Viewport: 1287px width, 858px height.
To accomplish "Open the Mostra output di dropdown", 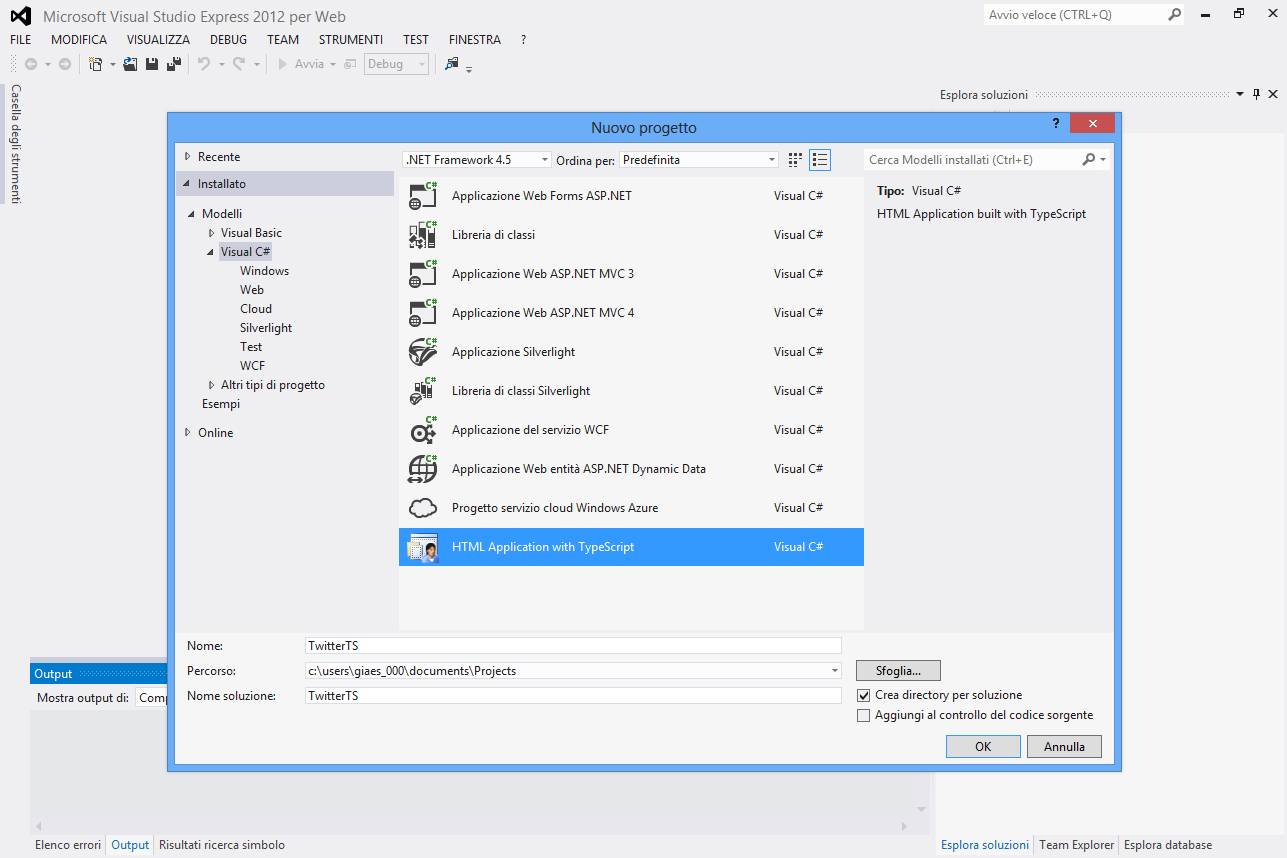I will [151, 698].
